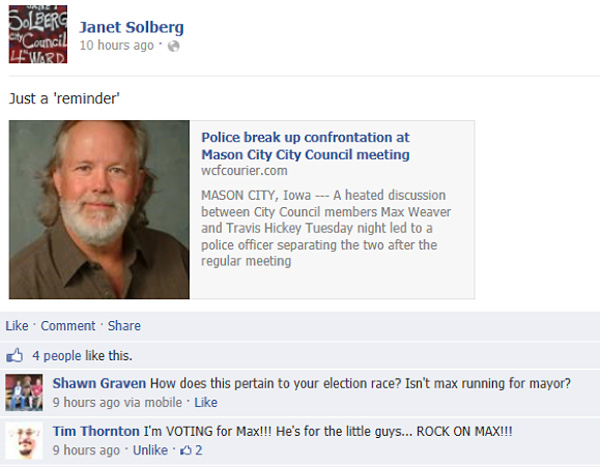Click the like count on Tim's comment
Image resolution: width=600 pixels, height=467 pixels.
191,450
